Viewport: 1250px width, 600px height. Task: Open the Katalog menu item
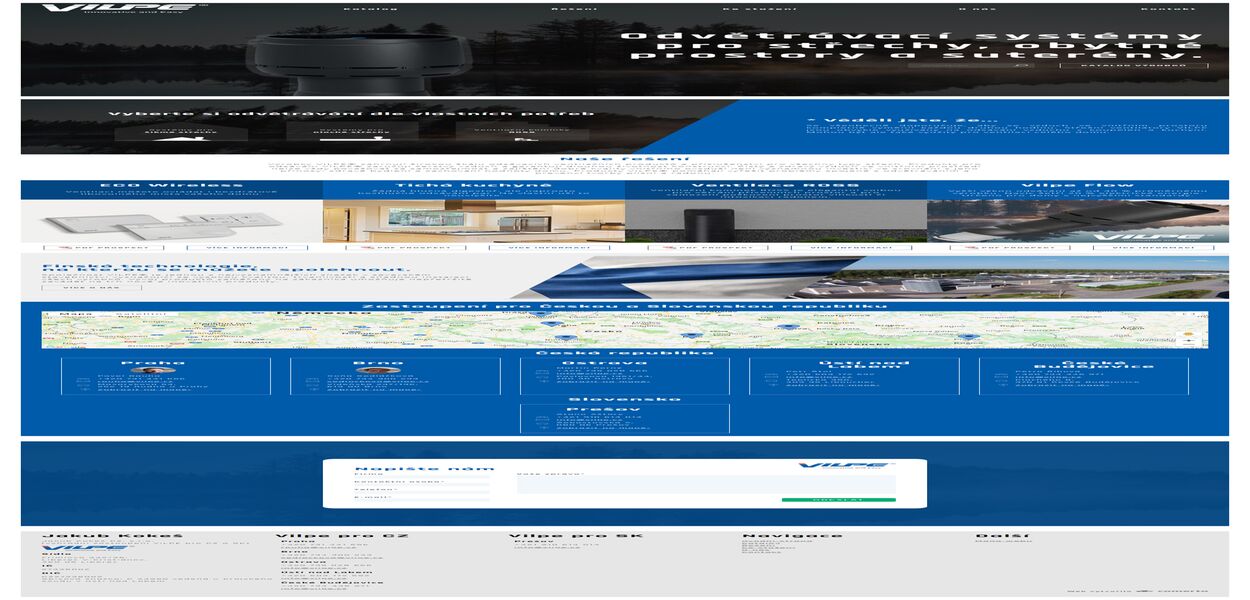click(371, 8)
